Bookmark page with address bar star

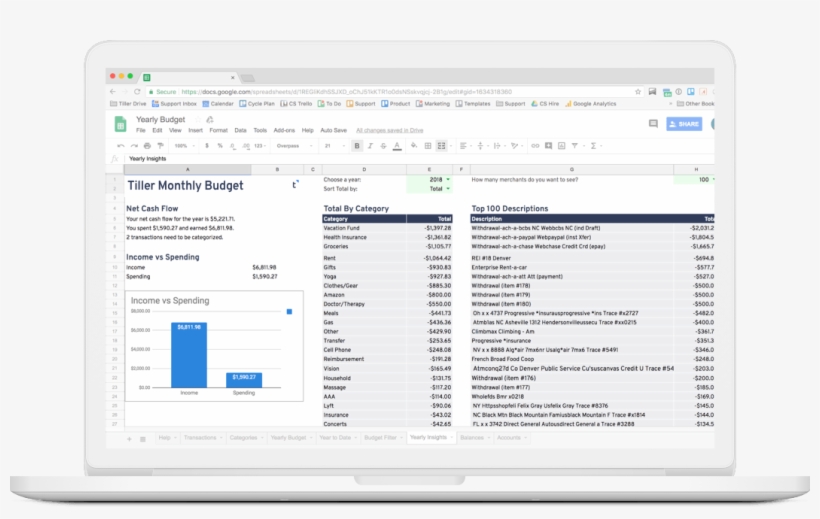tap(637, 91)
